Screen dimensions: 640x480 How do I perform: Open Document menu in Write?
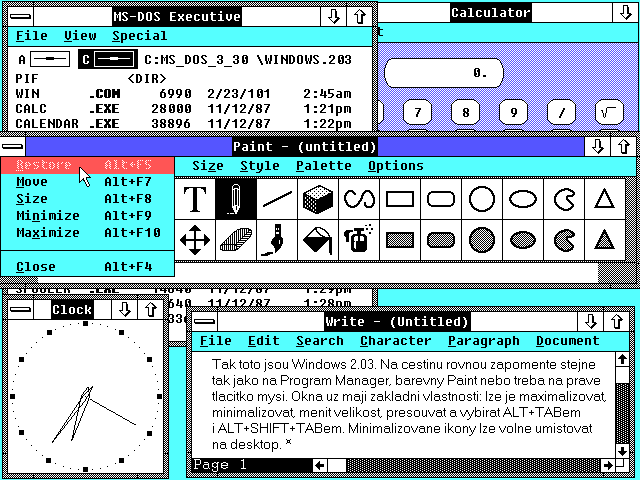(568, 341)
